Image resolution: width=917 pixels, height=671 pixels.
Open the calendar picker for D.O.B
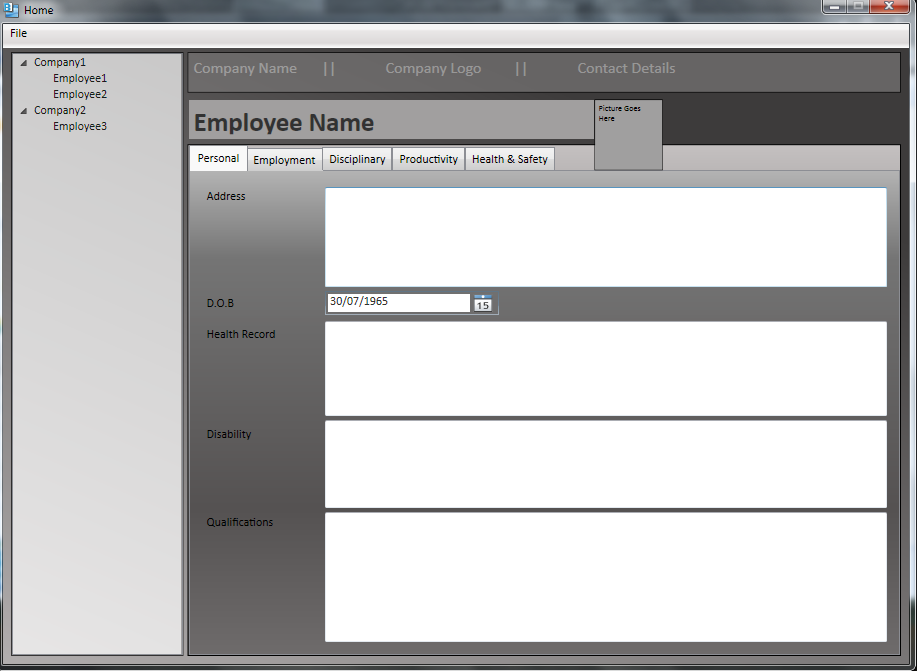[x=483, y=304]
